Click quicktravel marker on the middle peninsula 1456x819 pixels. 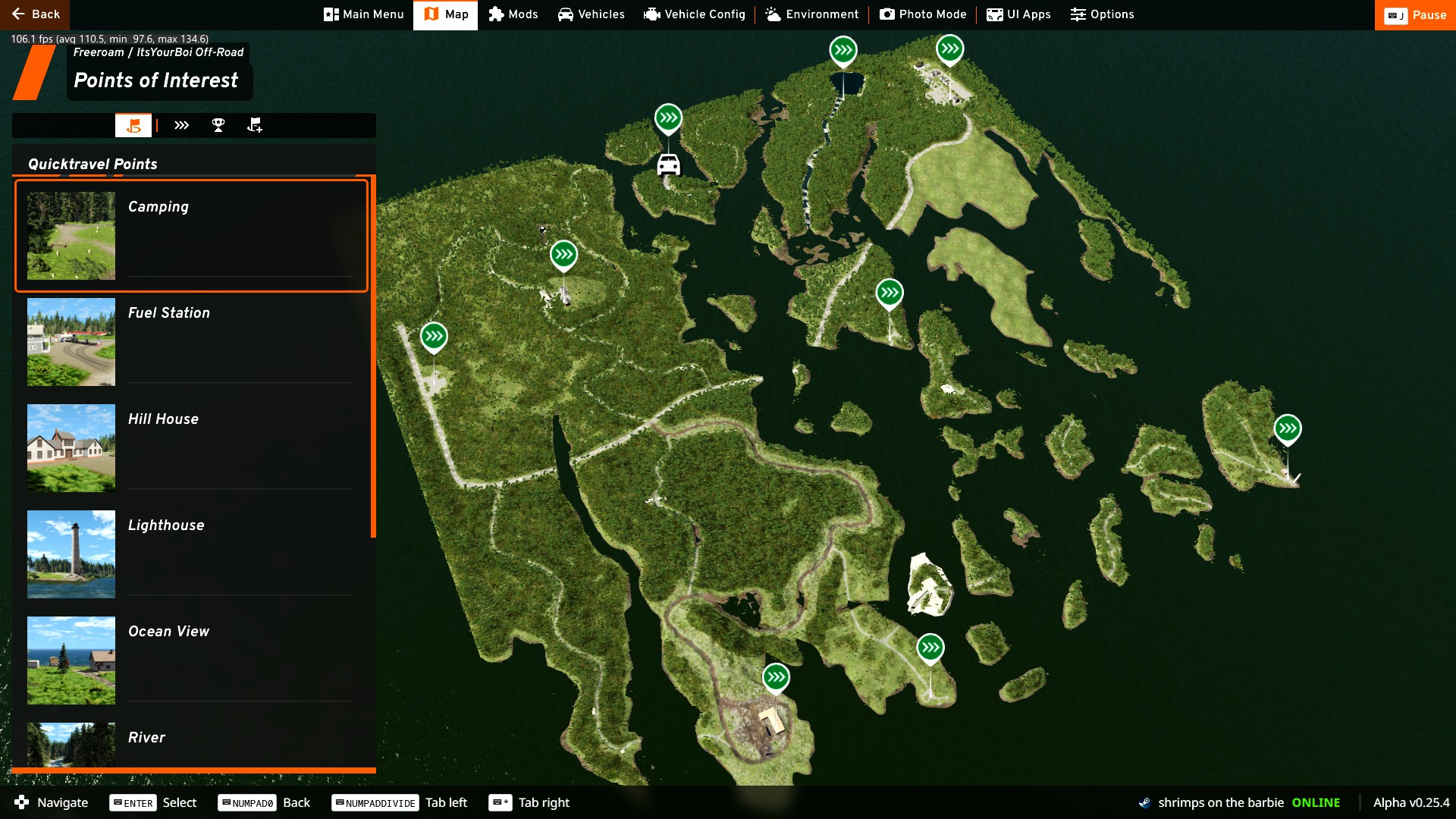click(x=890, y=293)
